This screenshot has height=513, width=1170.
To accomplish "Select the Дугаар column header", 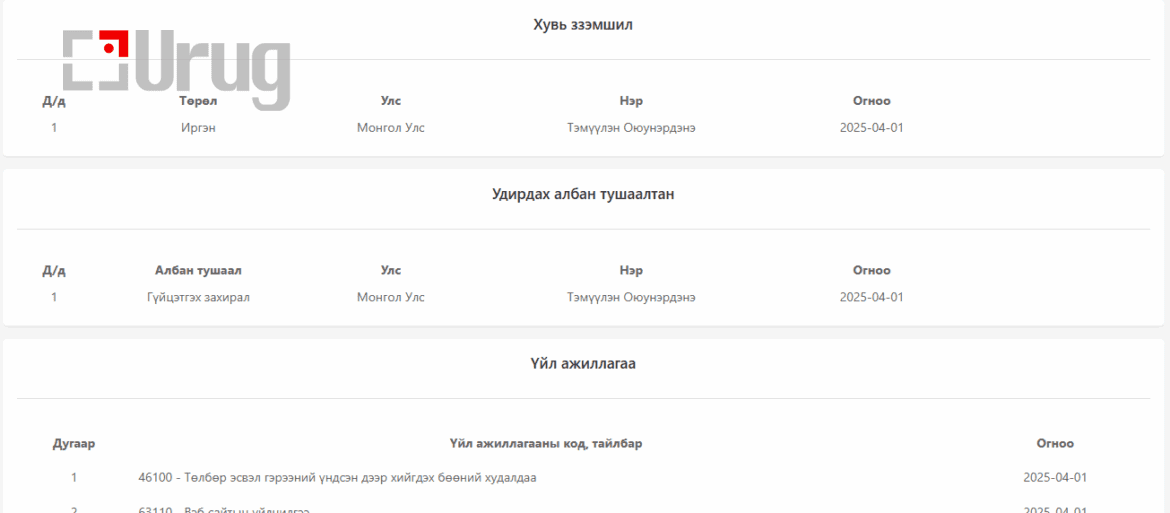I will tap(74, 444).
